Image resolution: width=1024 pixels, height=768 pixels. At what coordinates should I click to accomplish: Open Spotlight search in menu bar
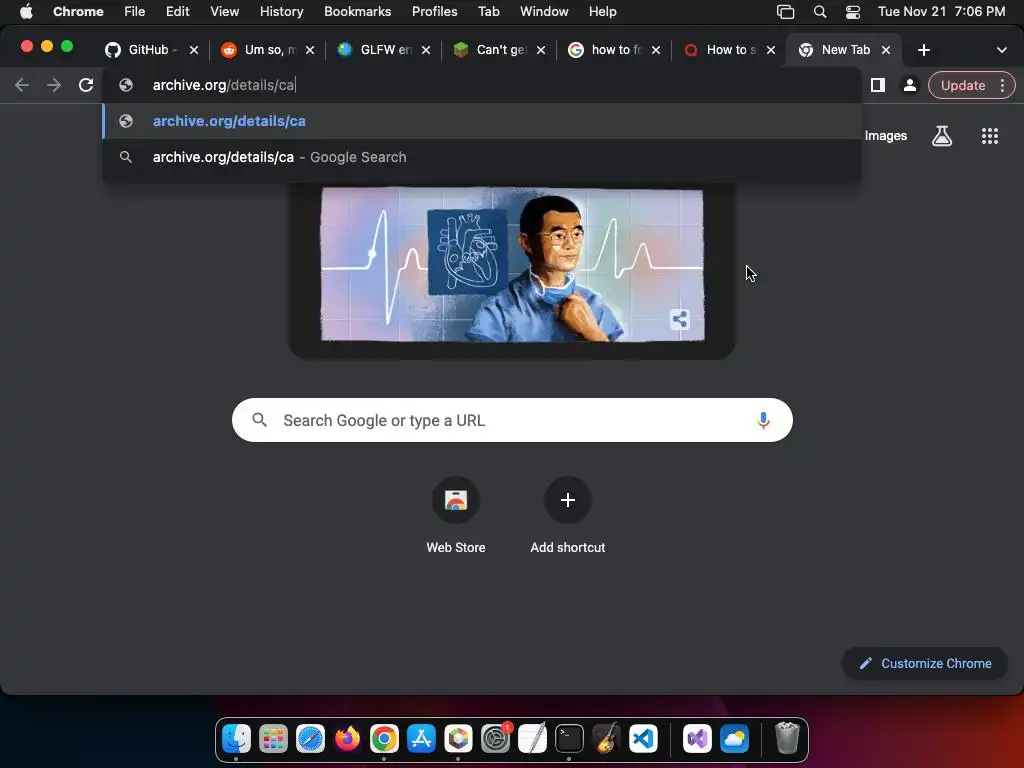coord(820,12)
